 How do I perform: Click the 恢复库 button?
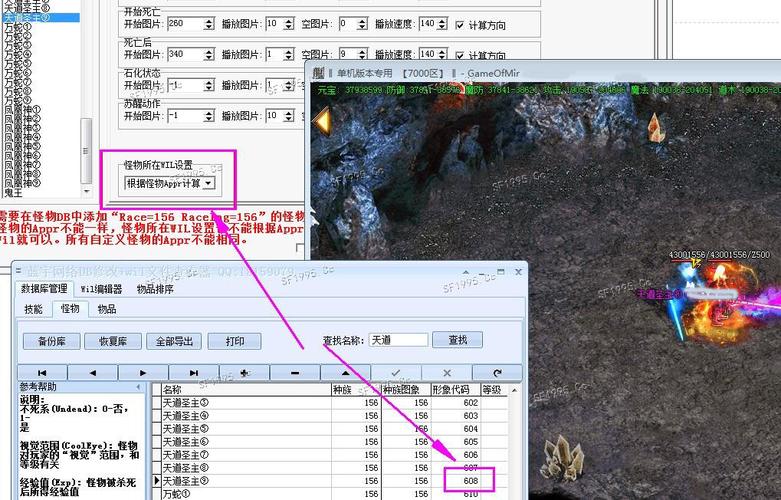point(113,341)
